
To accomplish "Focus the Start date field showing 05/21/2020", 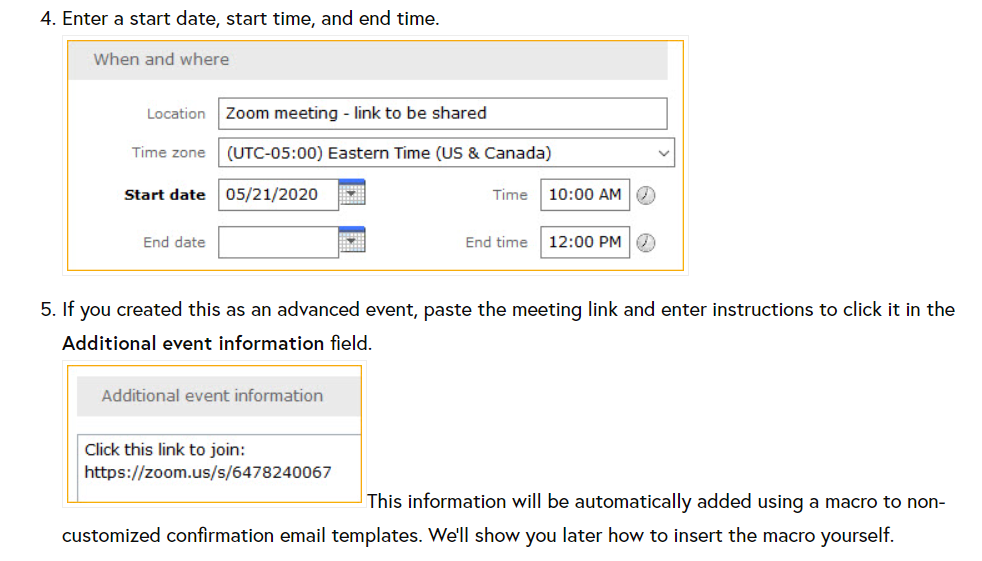I will coord(279,195).
